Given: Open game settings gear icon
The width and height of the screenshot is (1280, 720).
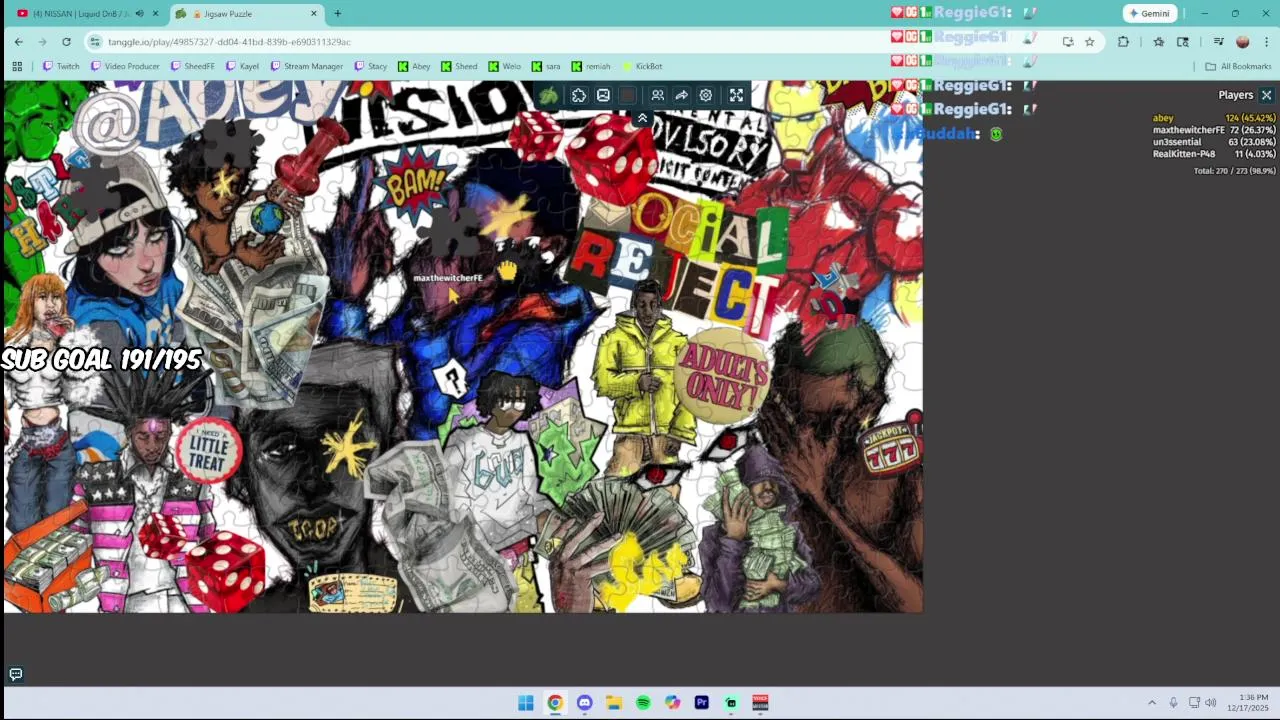Looking at the screenshot, I should tap(706, 95).
